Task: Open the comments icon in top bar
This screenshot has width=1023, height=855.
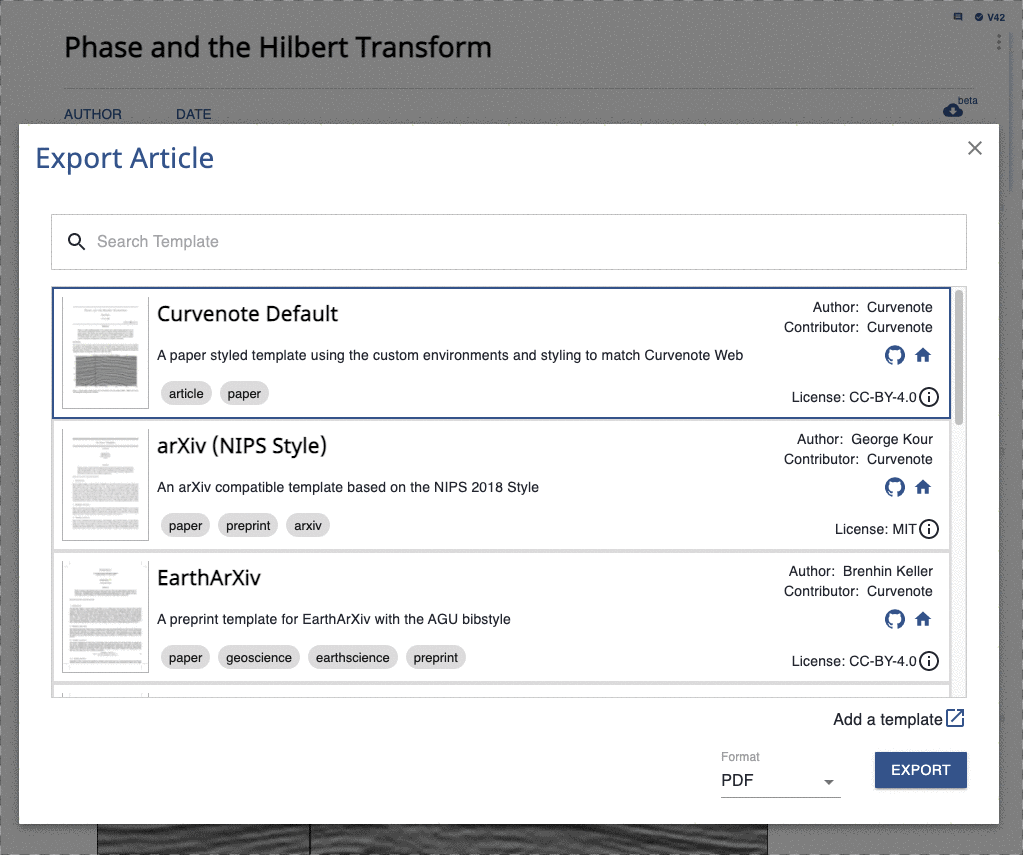Action: coord(958,17)
